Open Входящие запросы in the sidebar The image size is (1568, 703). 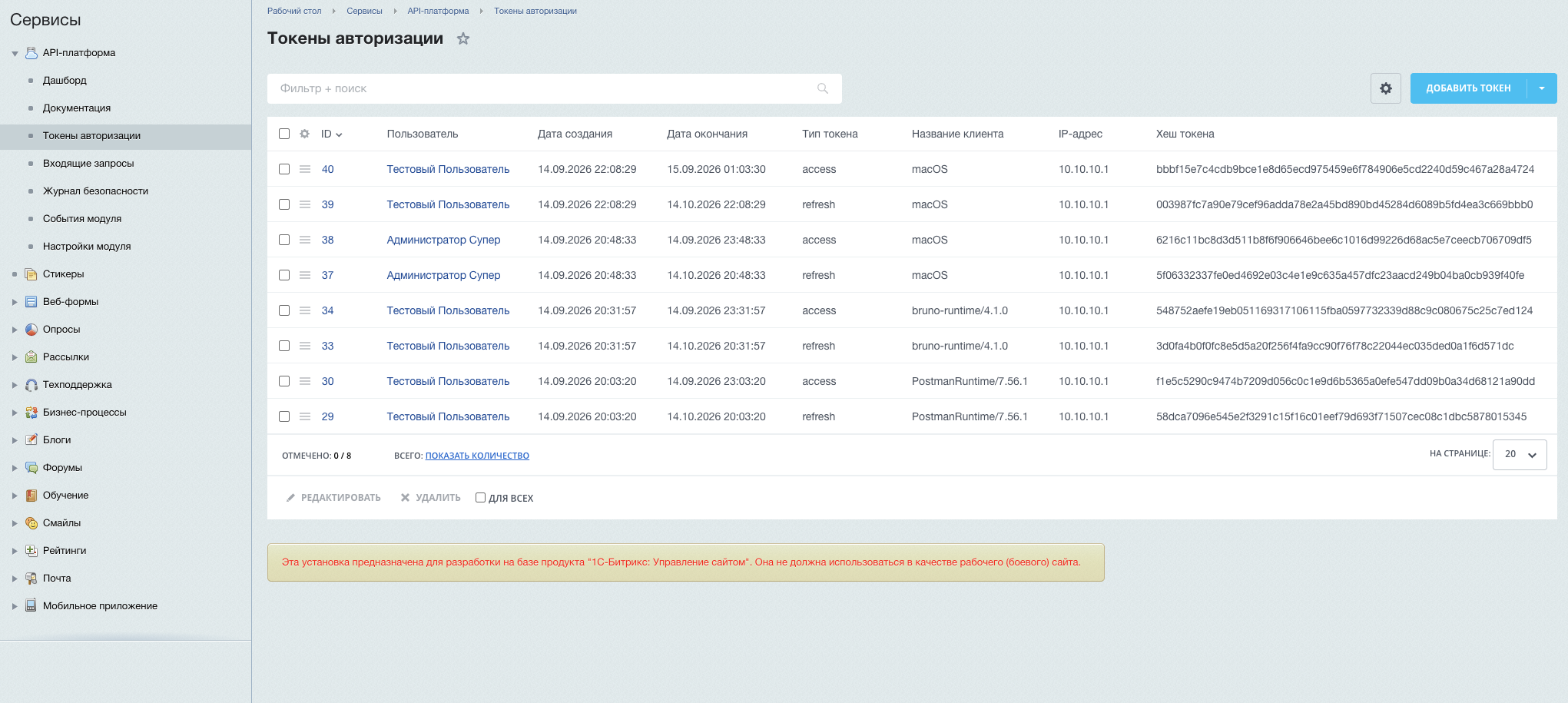[x=88, y=163]
